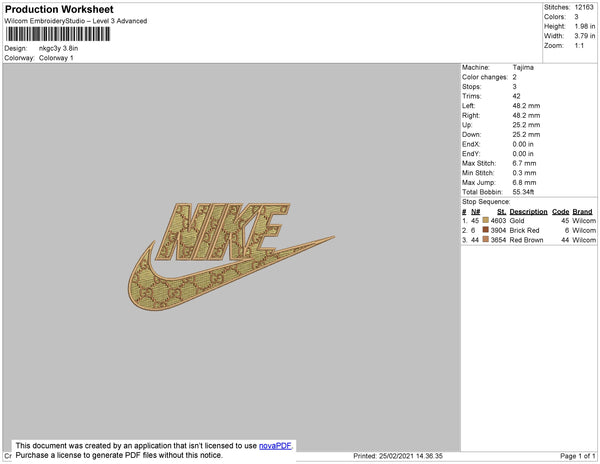Click the Brand column header

(x=582, y=212)
